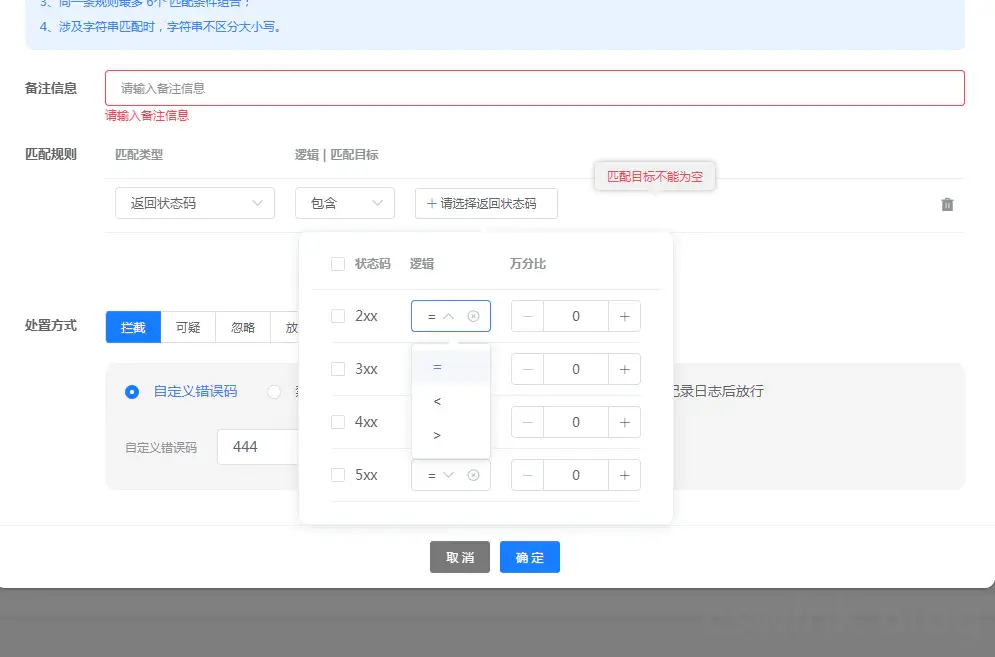Increase the 2xx ratio with plus button
The image size is (995, 657).
click(x=624, y=316)
